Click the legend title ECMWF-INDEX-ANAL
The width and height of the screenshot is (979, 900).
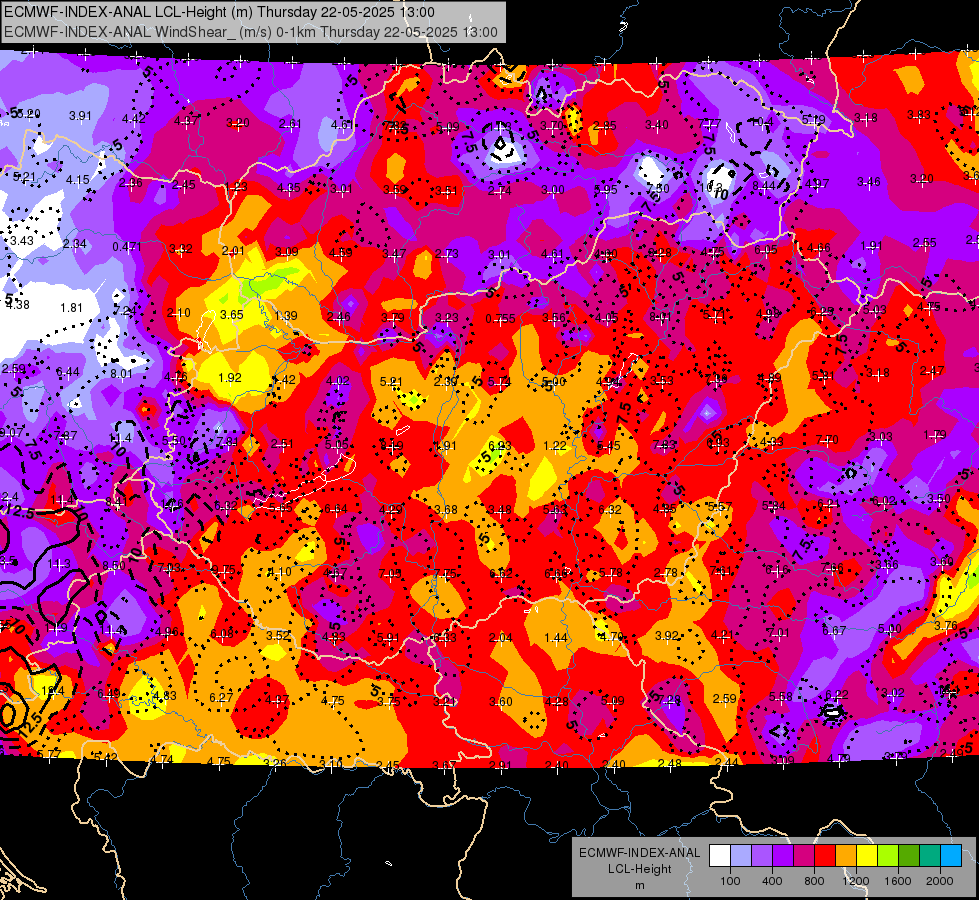coord(639,853)
